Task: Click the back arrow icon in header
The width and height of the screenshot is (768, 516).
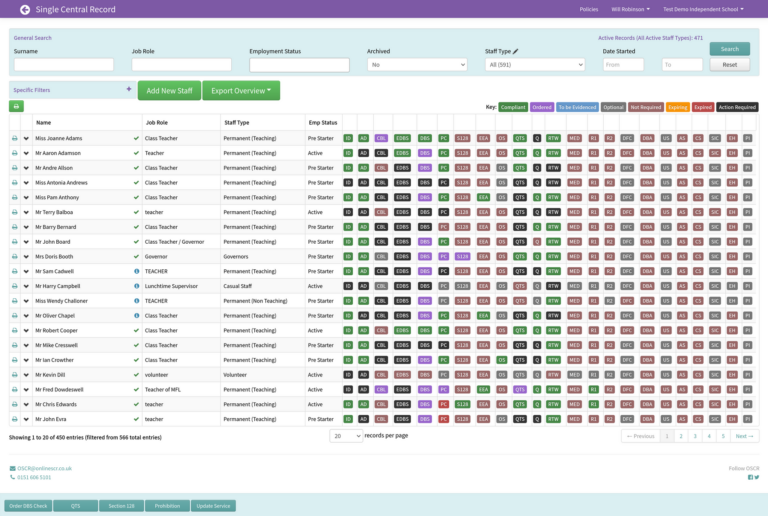Action: tap(25, 9)
